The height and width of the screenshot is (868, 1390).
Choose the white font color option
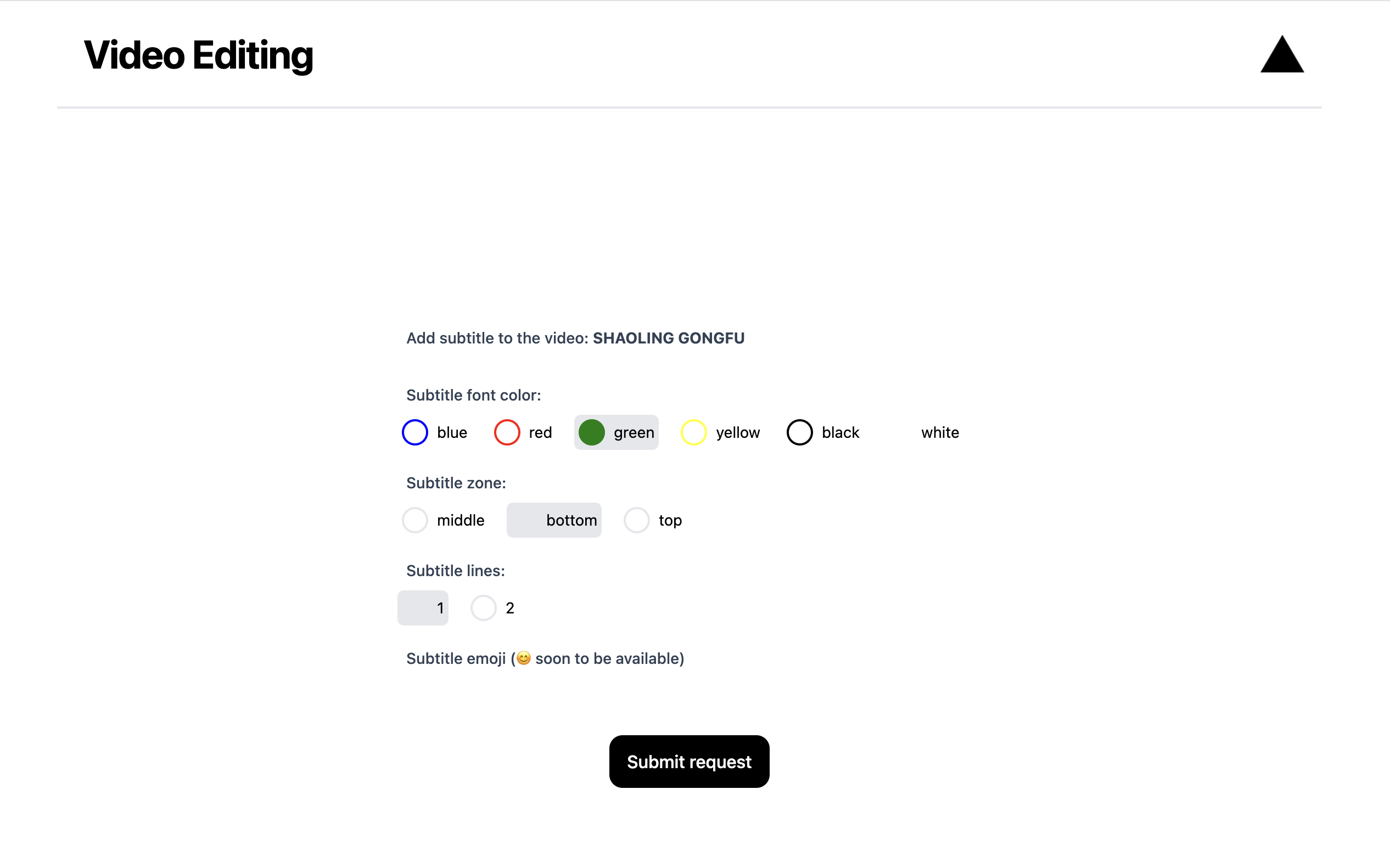tap(922, 432)
